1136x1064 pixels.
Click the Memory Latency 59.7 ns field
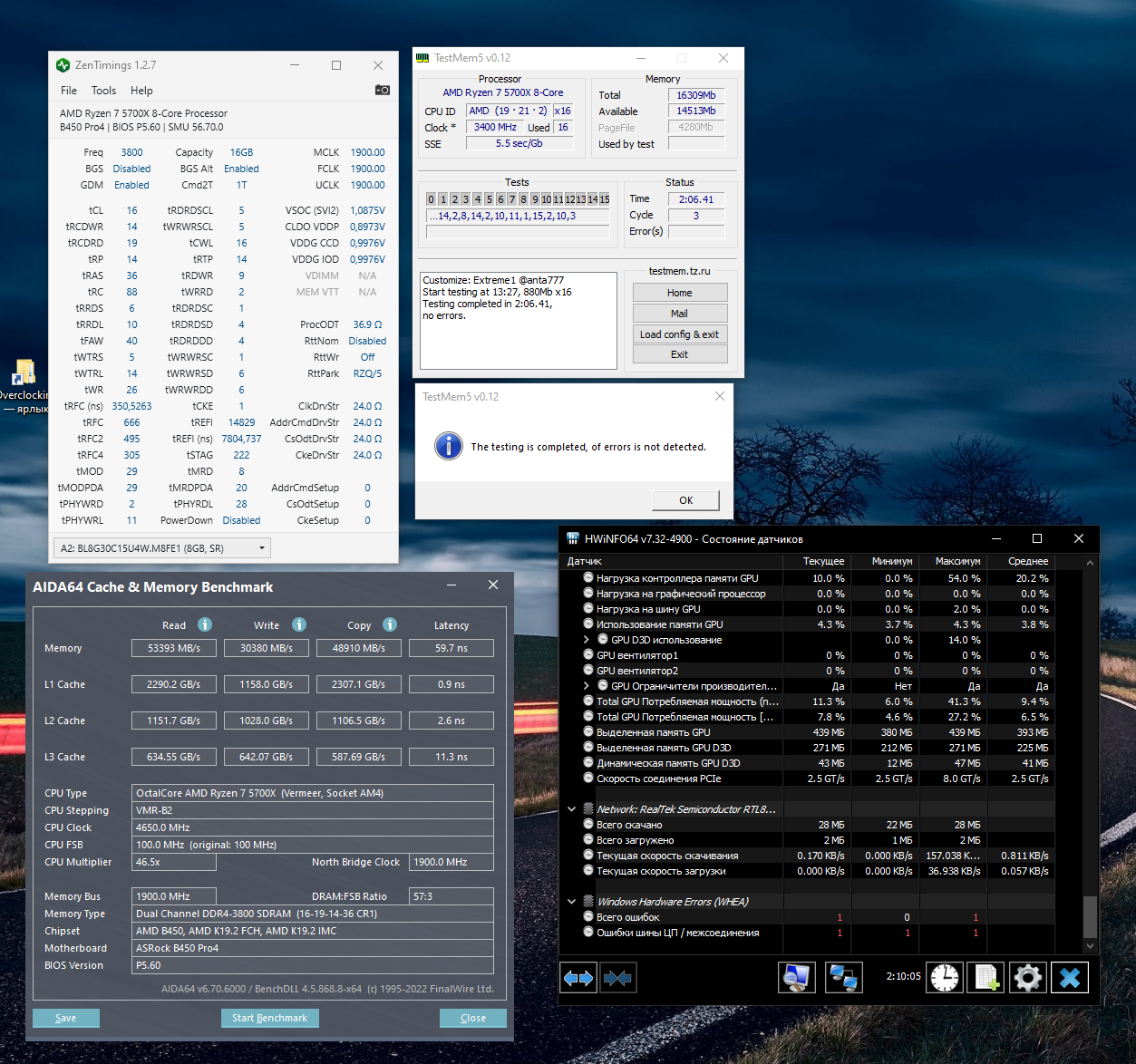click(x=451, y=648)
